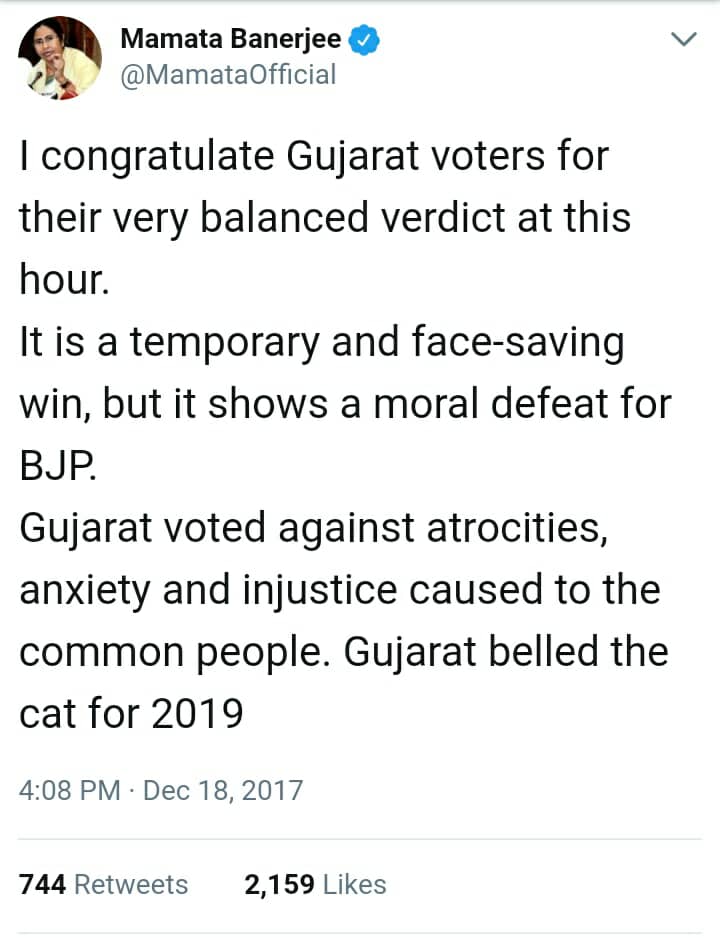The width and height of the screenshot is (720, 938).
Task: Open the @MamataOfficial handle link
Action: (x=228, y=75)
